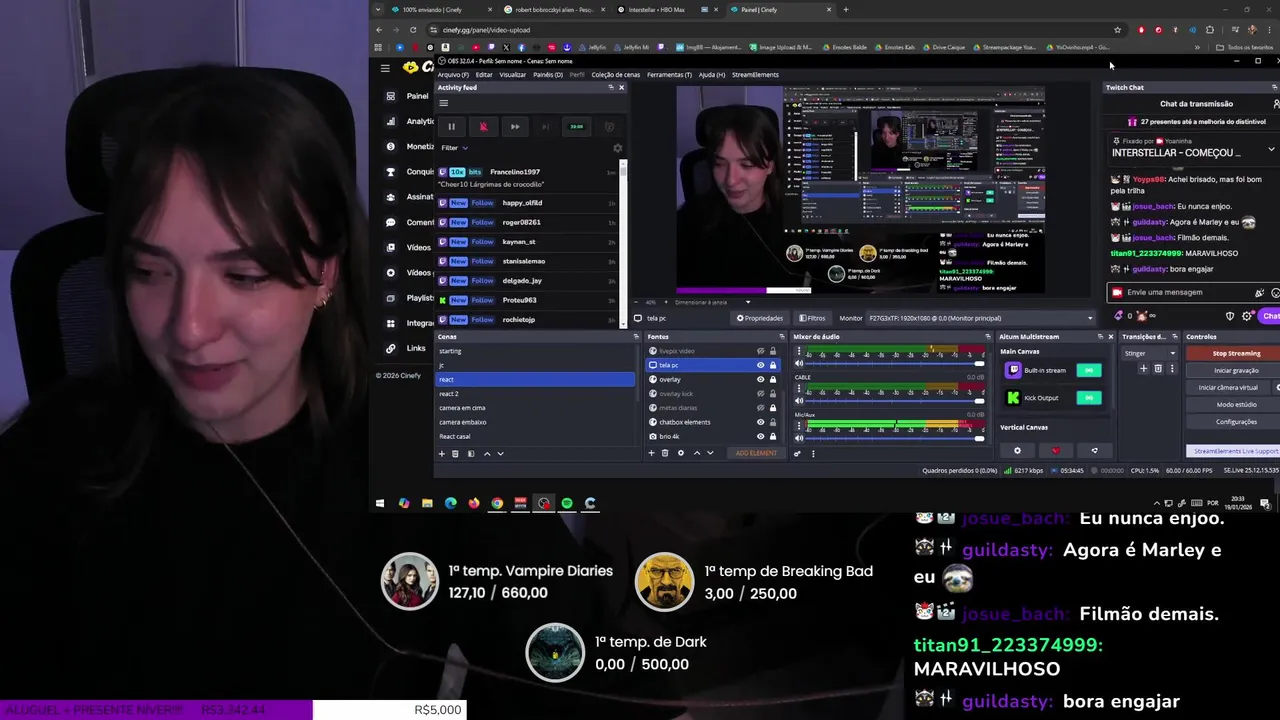Unlock the tela pc source lock

click(x=772, y=365)
